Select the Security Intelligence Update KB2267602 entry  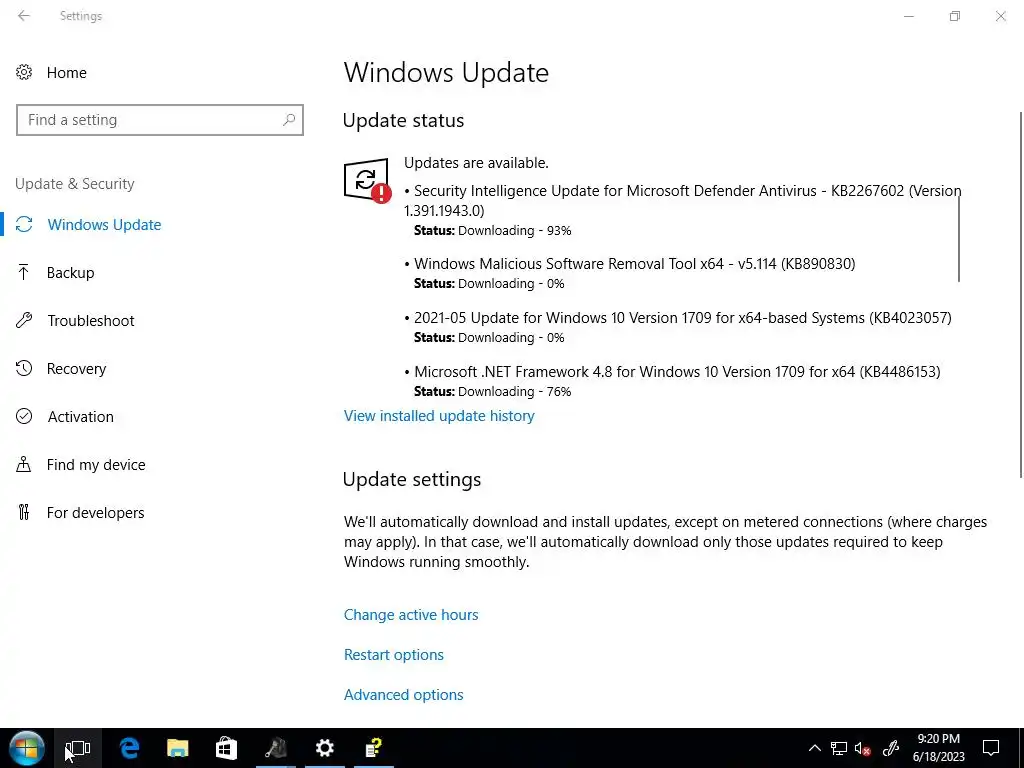tap(682, 200)
